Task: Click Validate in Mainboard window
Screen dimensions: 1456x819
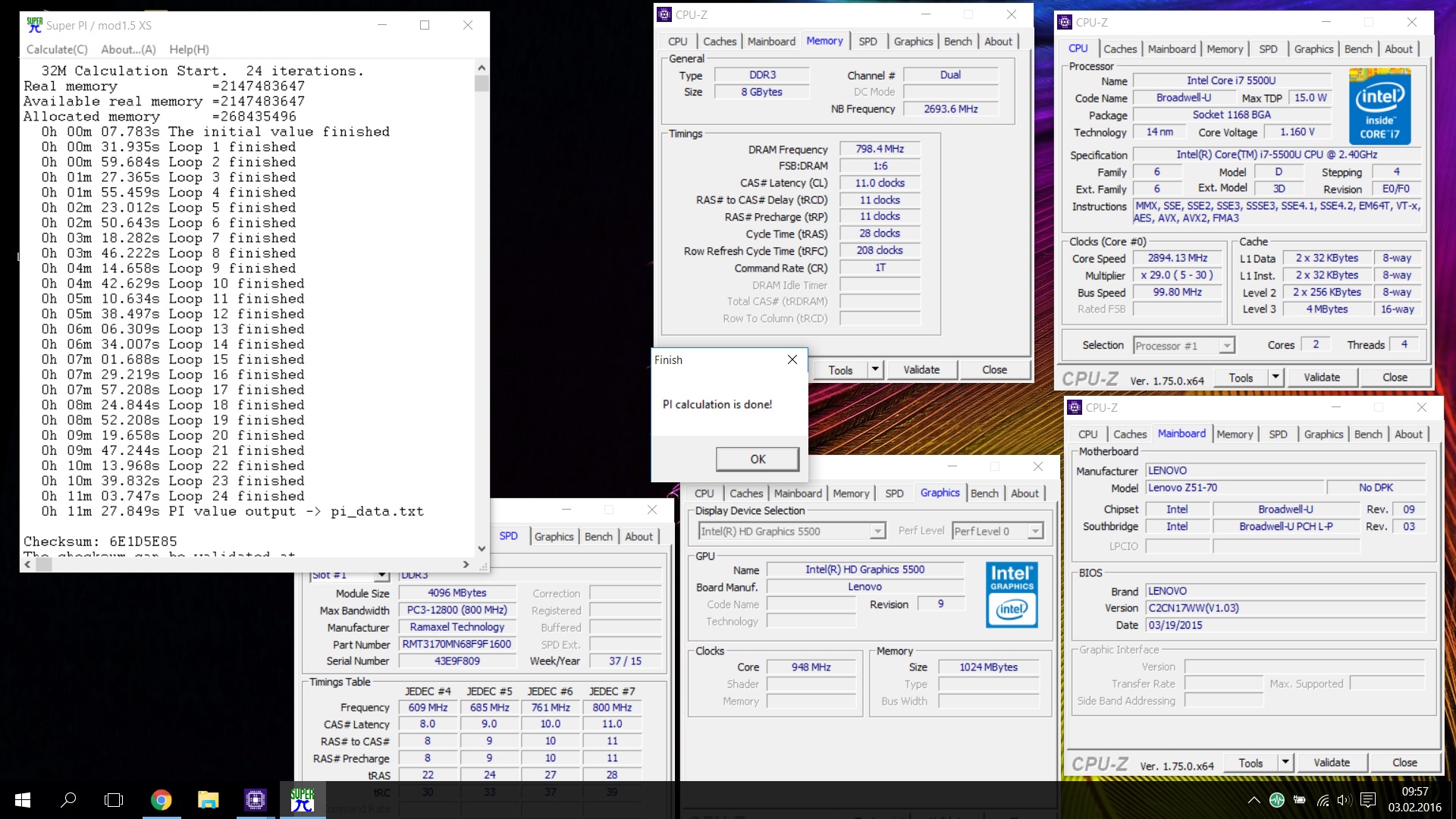Action: (1332, 763)
